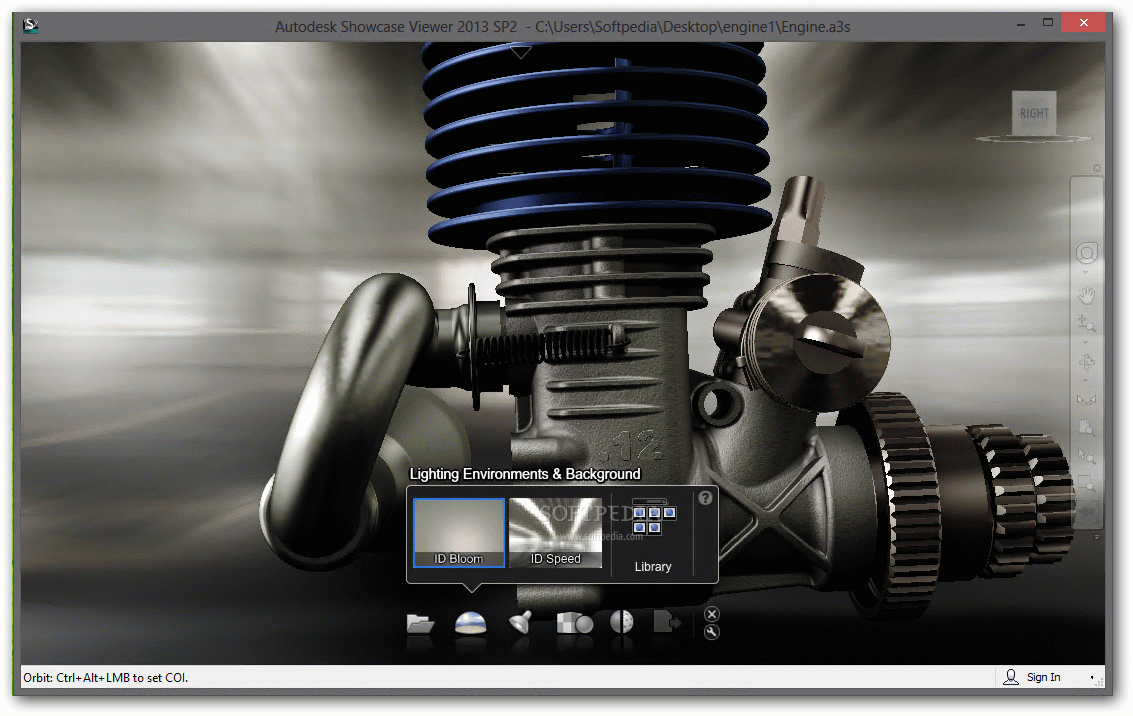1133x716 pixels.
Task: Close the Showcase Viewer window
Action: tap(1084, 22)
